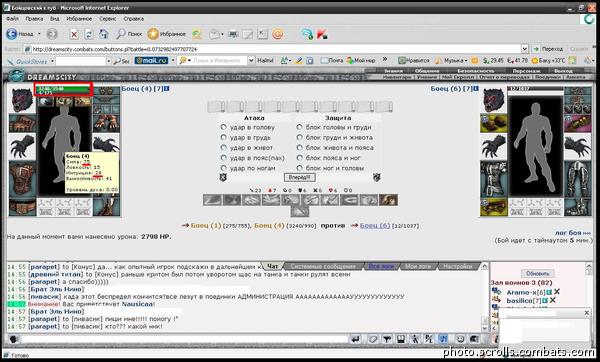Click the Home page icon
This screenshot has height=362, width=600.
[x=103, y=34]
